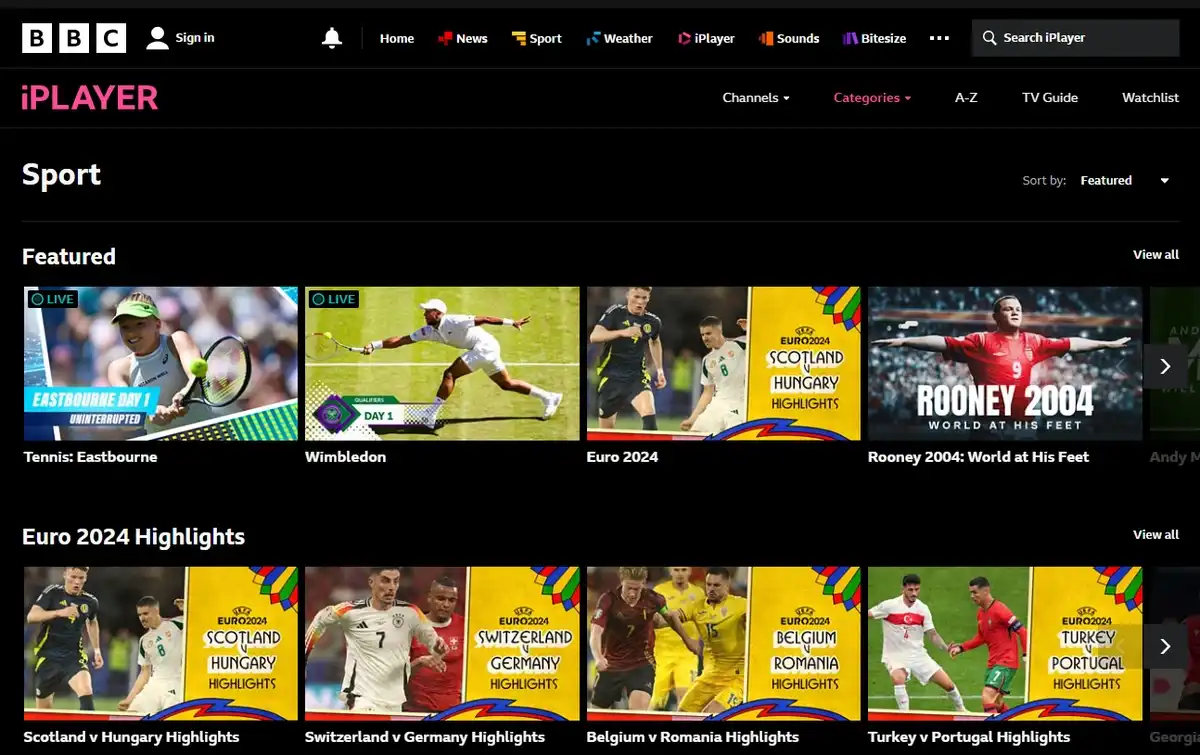Click LIVE badge on Wimbledon thumbnail
Image resolution: width=1200 pixels, height=755 pixels.
[333, 299]
